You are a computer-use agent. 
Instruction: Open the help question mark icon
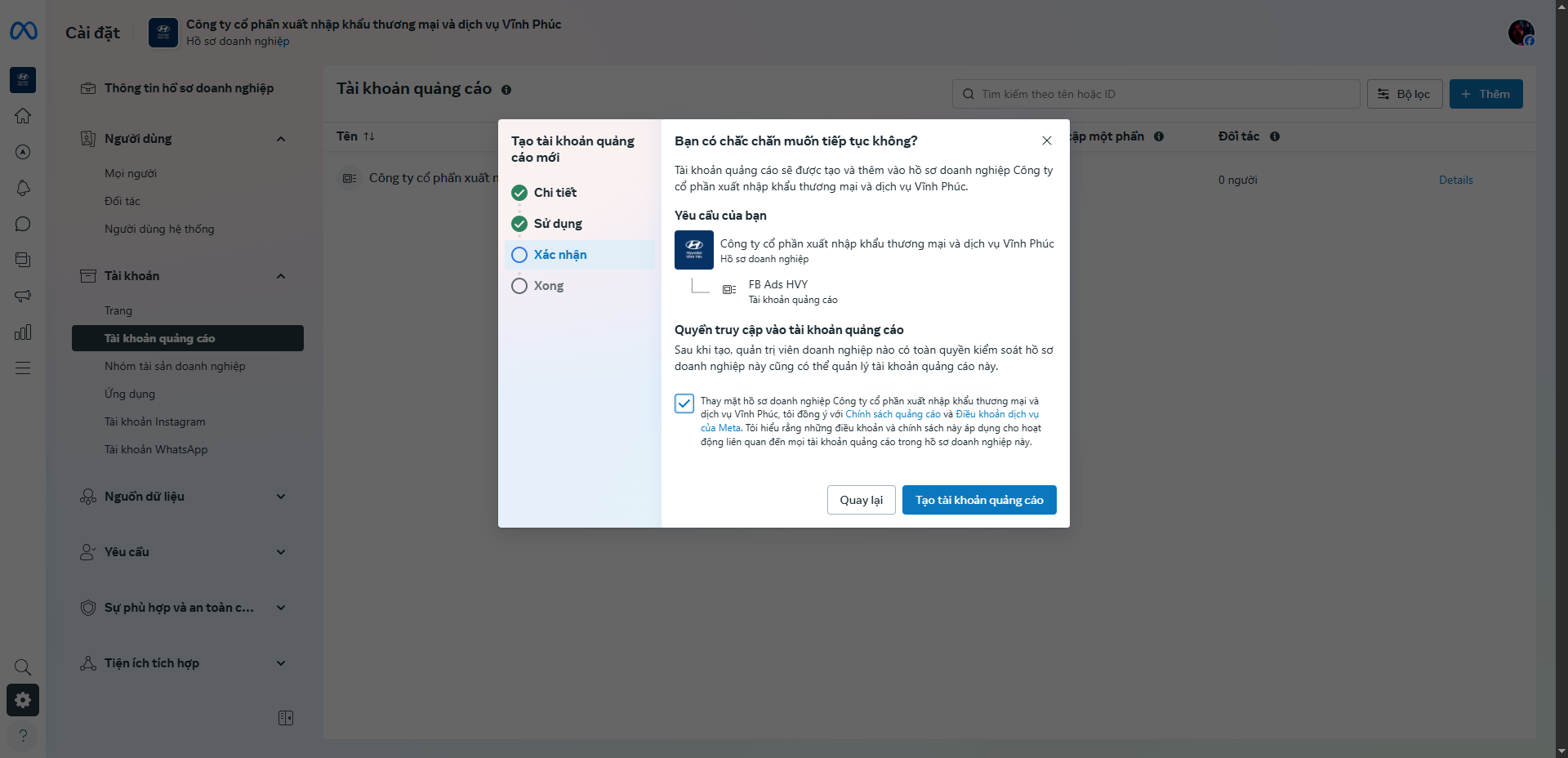pos(23,735)
